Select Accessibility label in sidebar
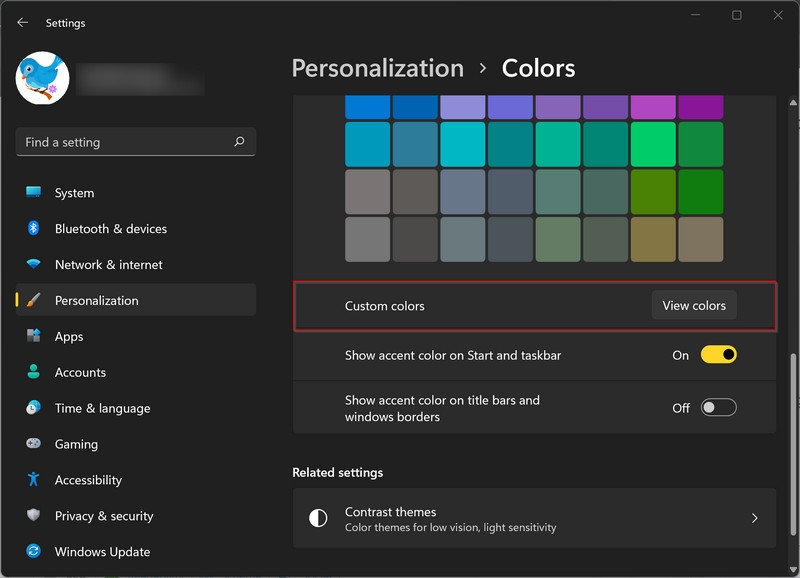The height and width of the screenshot is (578, 800). [x=88, y=480]
